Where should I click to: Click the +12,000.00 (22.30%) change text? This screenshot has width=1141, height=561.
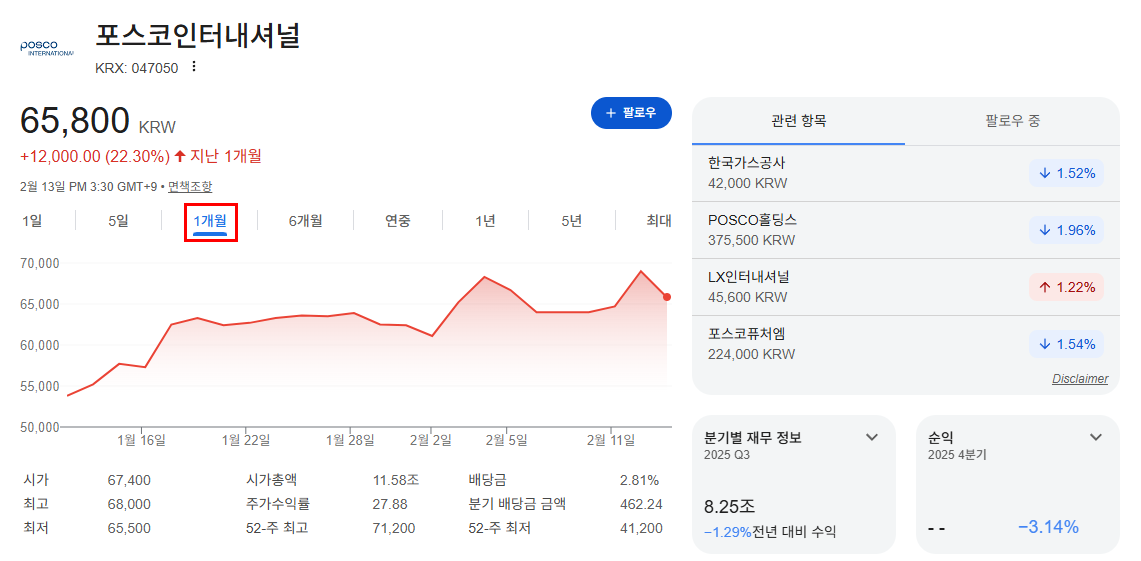[x=95, y=156]
